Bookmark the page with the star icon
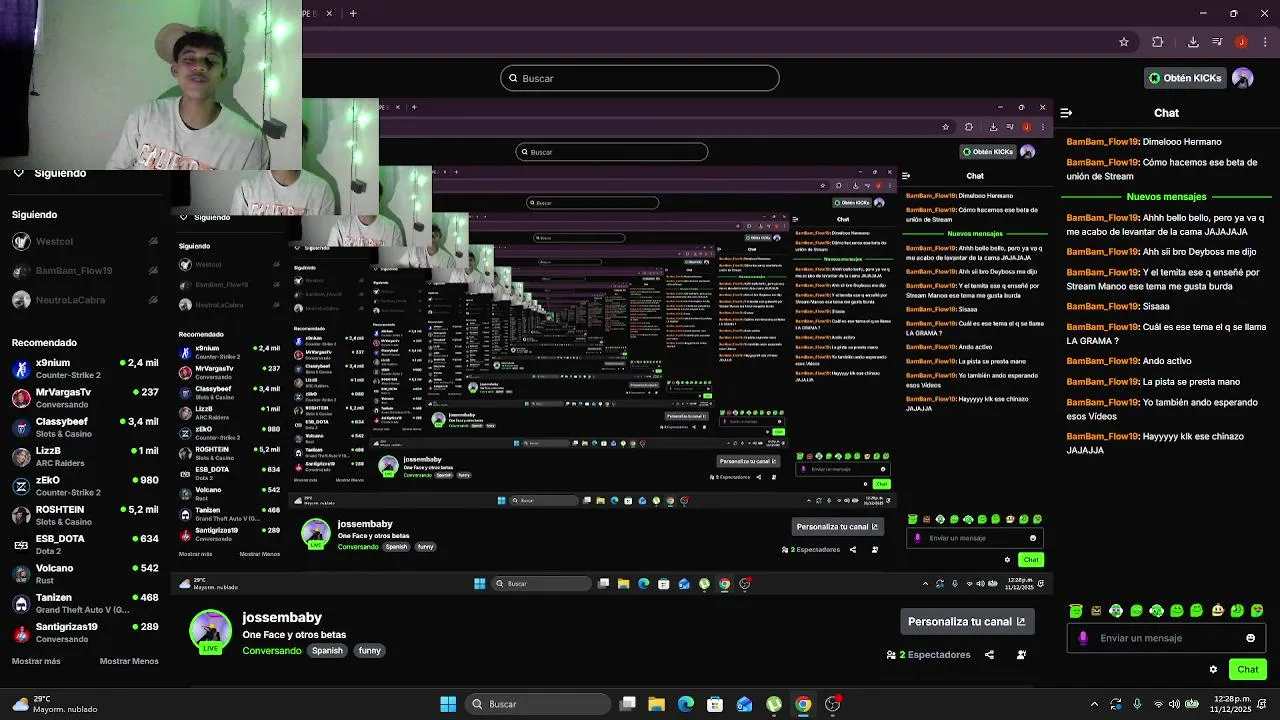The image size is (1280, 720). pos(1124,42)
